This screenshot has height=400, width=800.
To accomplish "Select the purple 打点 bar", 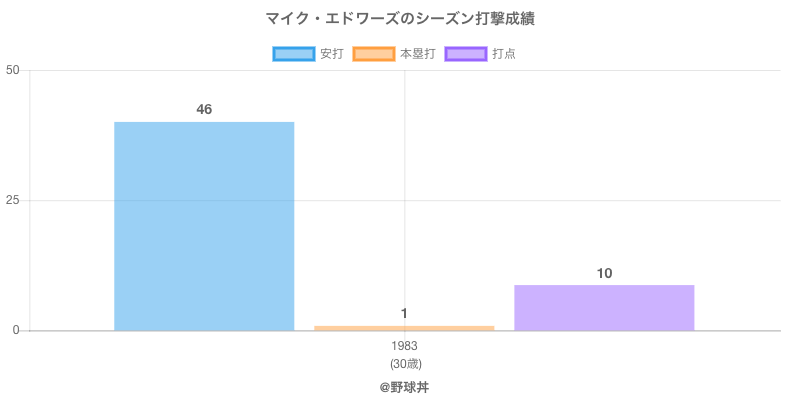I will 604,308.
